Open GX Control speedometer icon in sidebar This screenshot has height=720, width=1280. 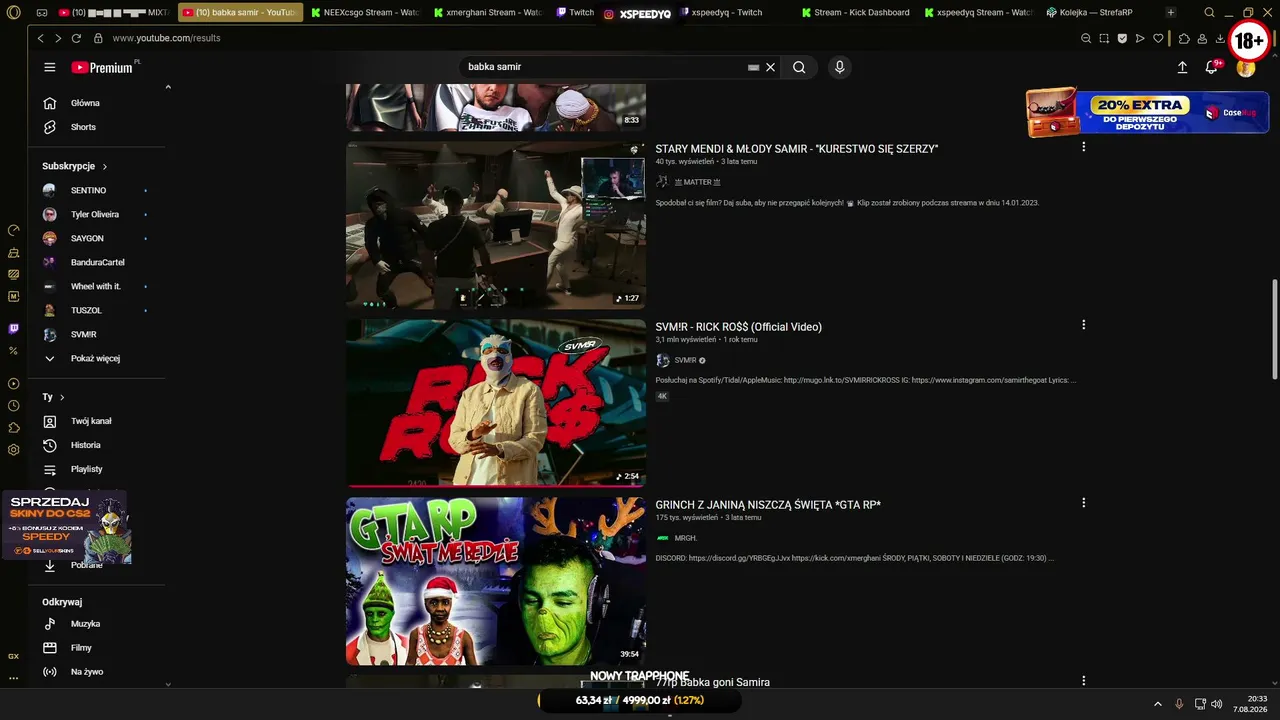13,231
